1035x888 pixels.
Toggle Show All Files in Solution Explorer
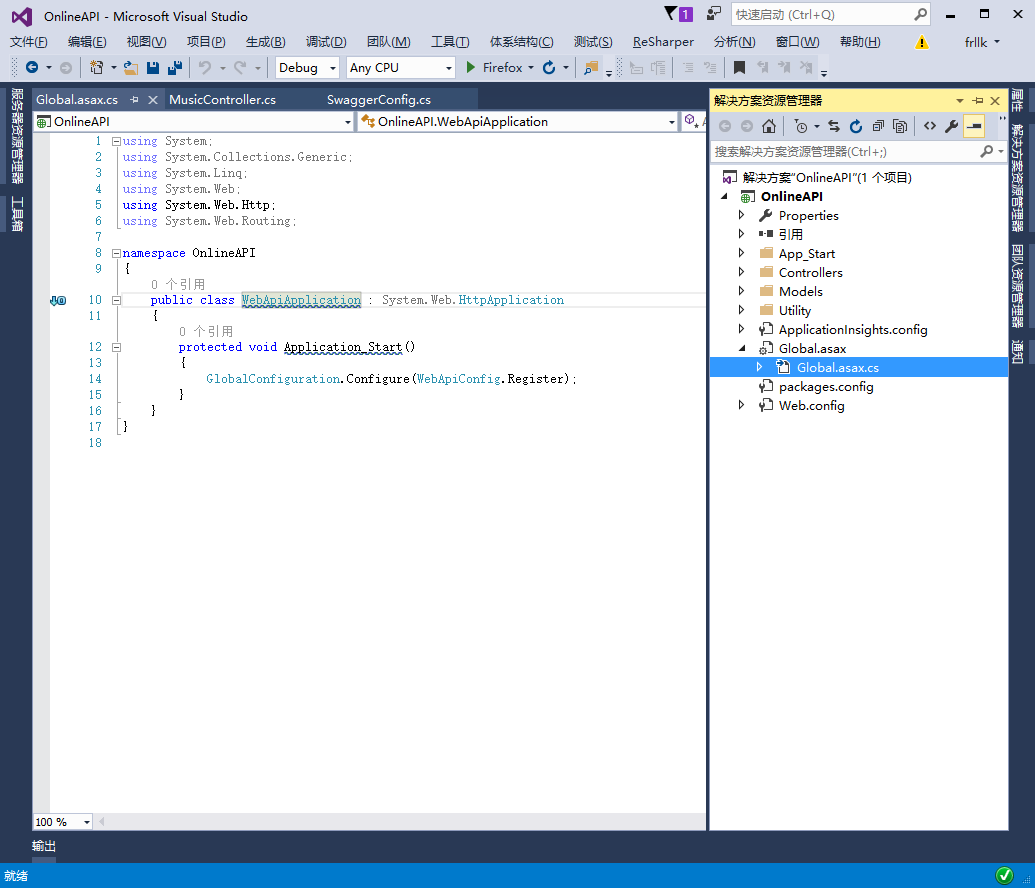[x=900, y=126]
